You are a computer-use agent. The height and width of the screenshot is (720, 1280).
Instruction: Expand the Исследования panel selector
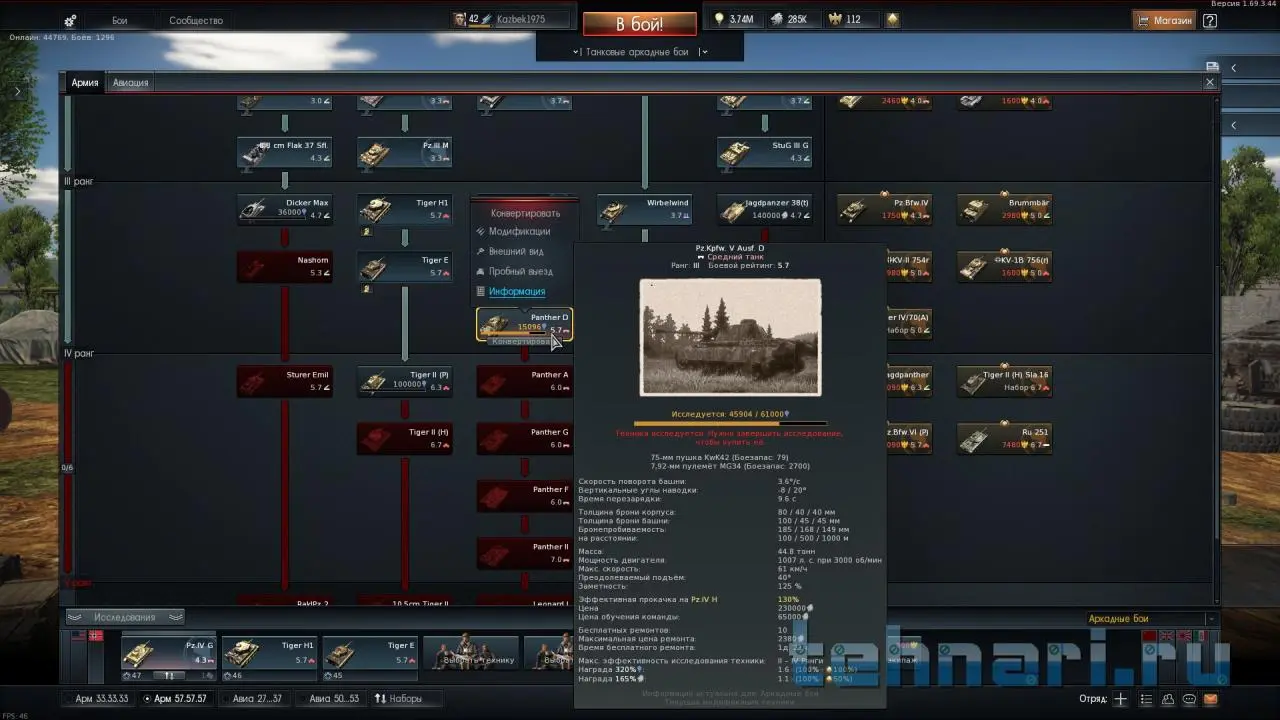click(x=125, y=617)
